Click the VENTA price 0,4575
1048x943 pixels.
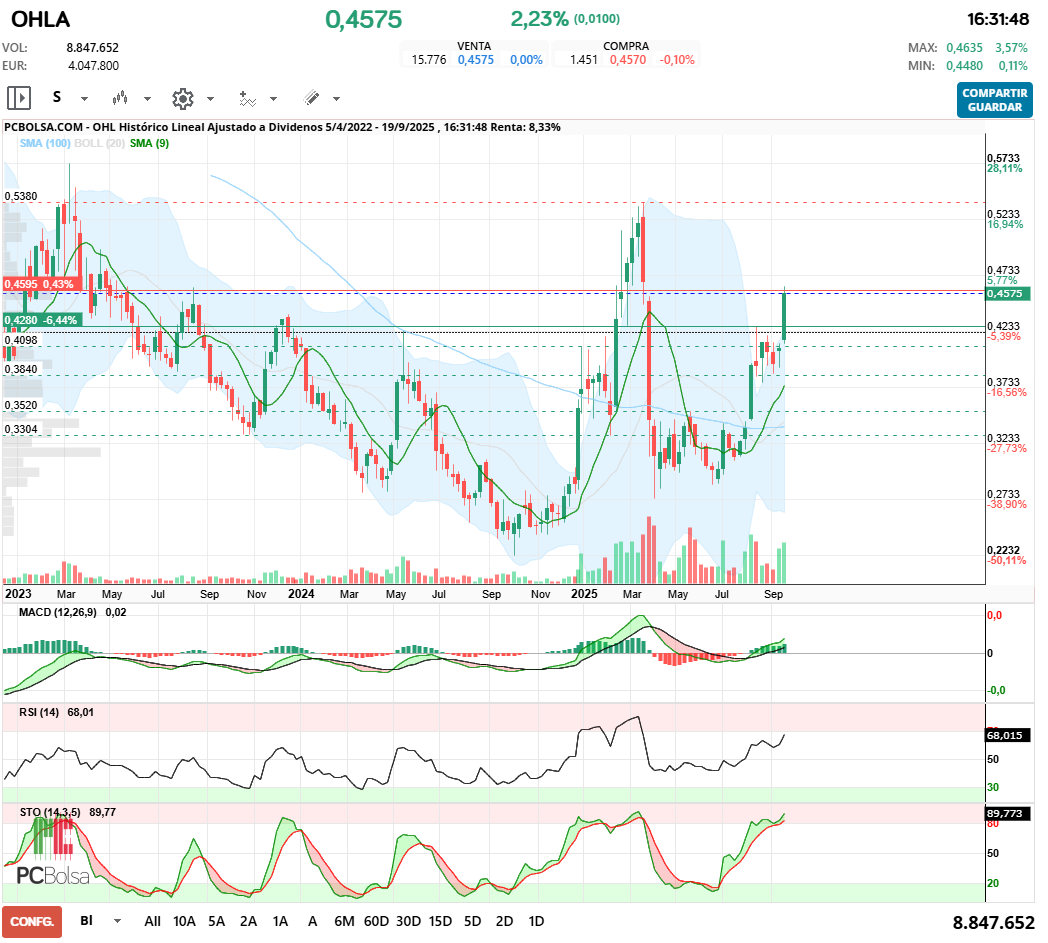tap(476, 59)
